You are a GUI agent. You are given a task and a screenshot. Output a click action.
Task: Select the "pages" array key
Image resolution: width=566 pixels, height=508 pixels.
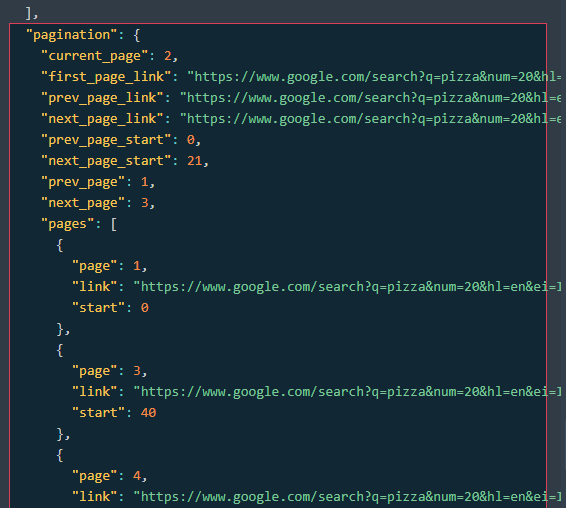pos(68,224)
